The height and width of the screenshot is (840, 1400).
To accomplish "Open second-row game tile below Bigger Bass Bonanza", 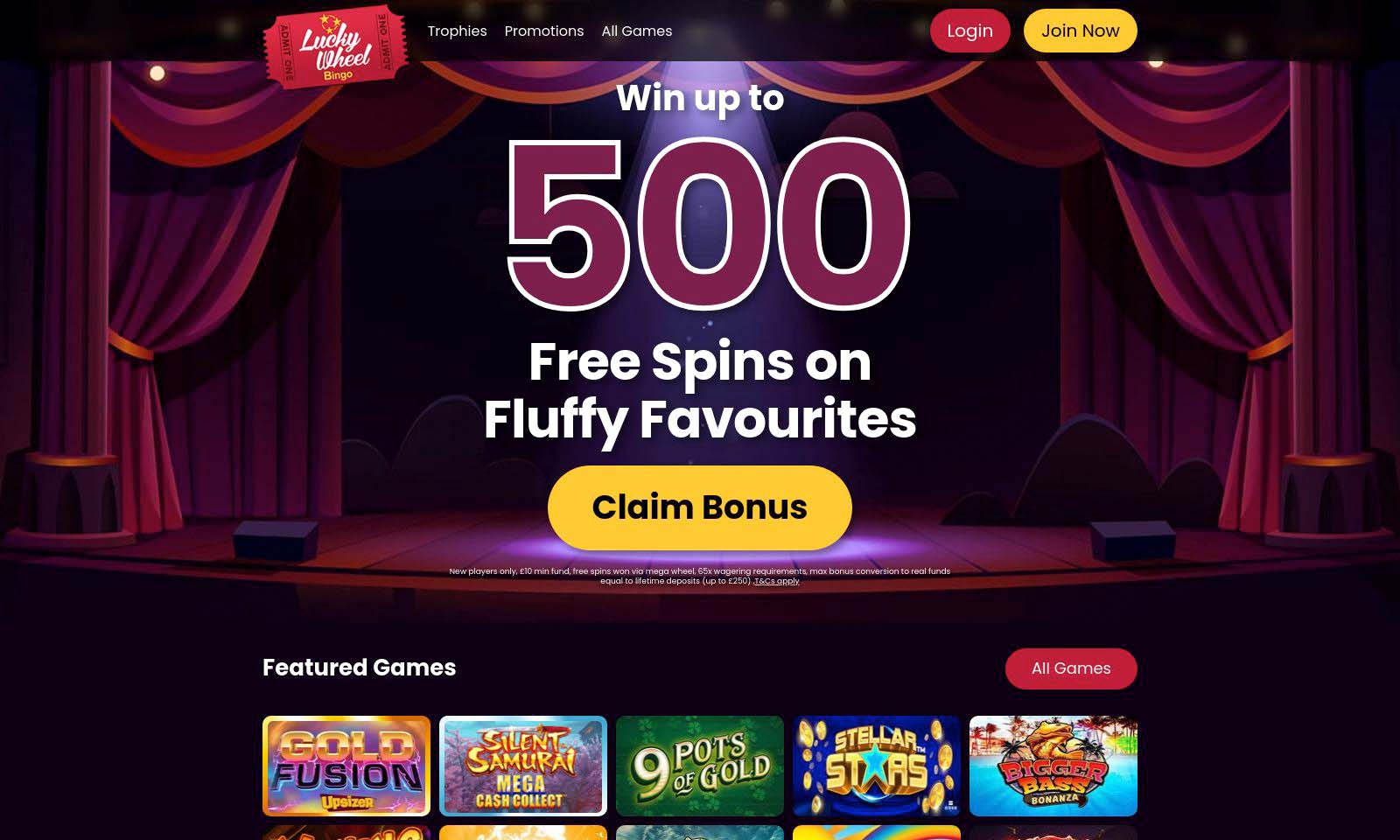I will pyautogui.click(x=1053, y=832).
